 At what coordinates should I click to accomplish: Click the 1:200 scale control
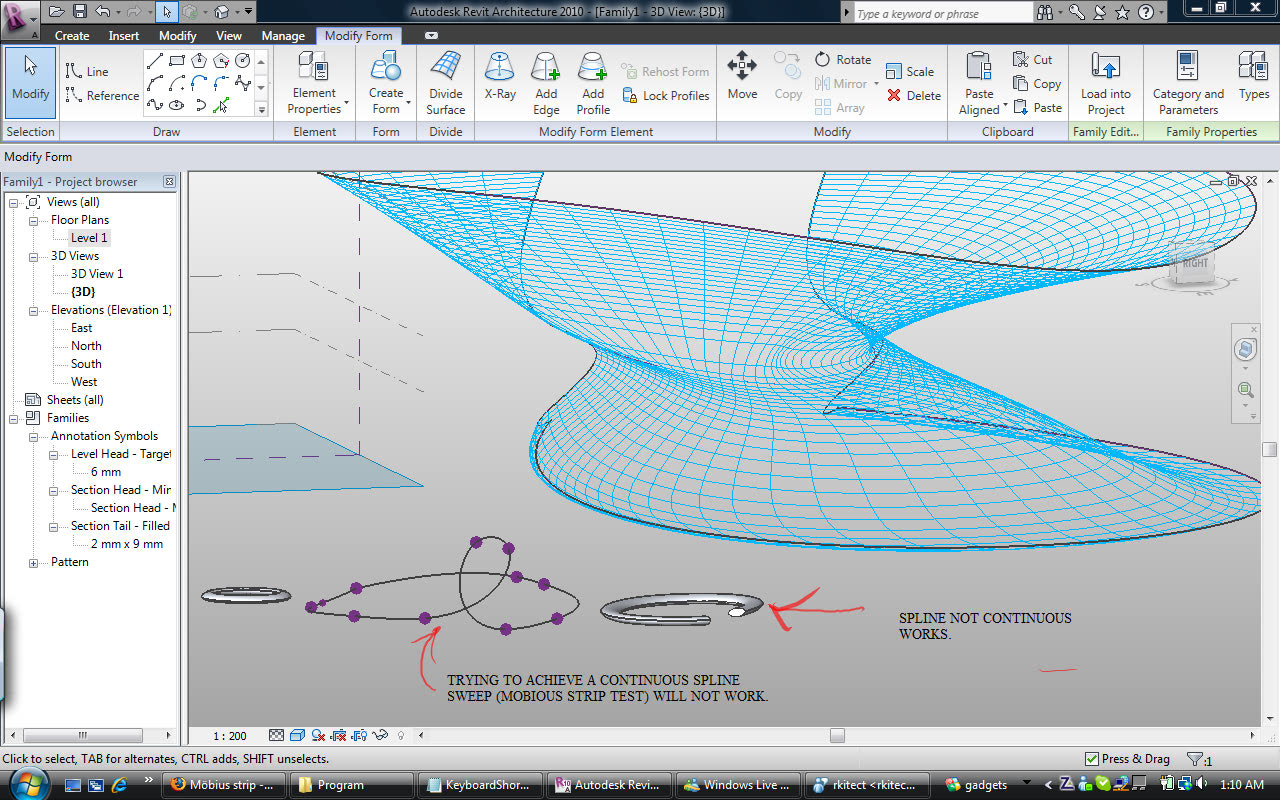click(x=230, y=735)
